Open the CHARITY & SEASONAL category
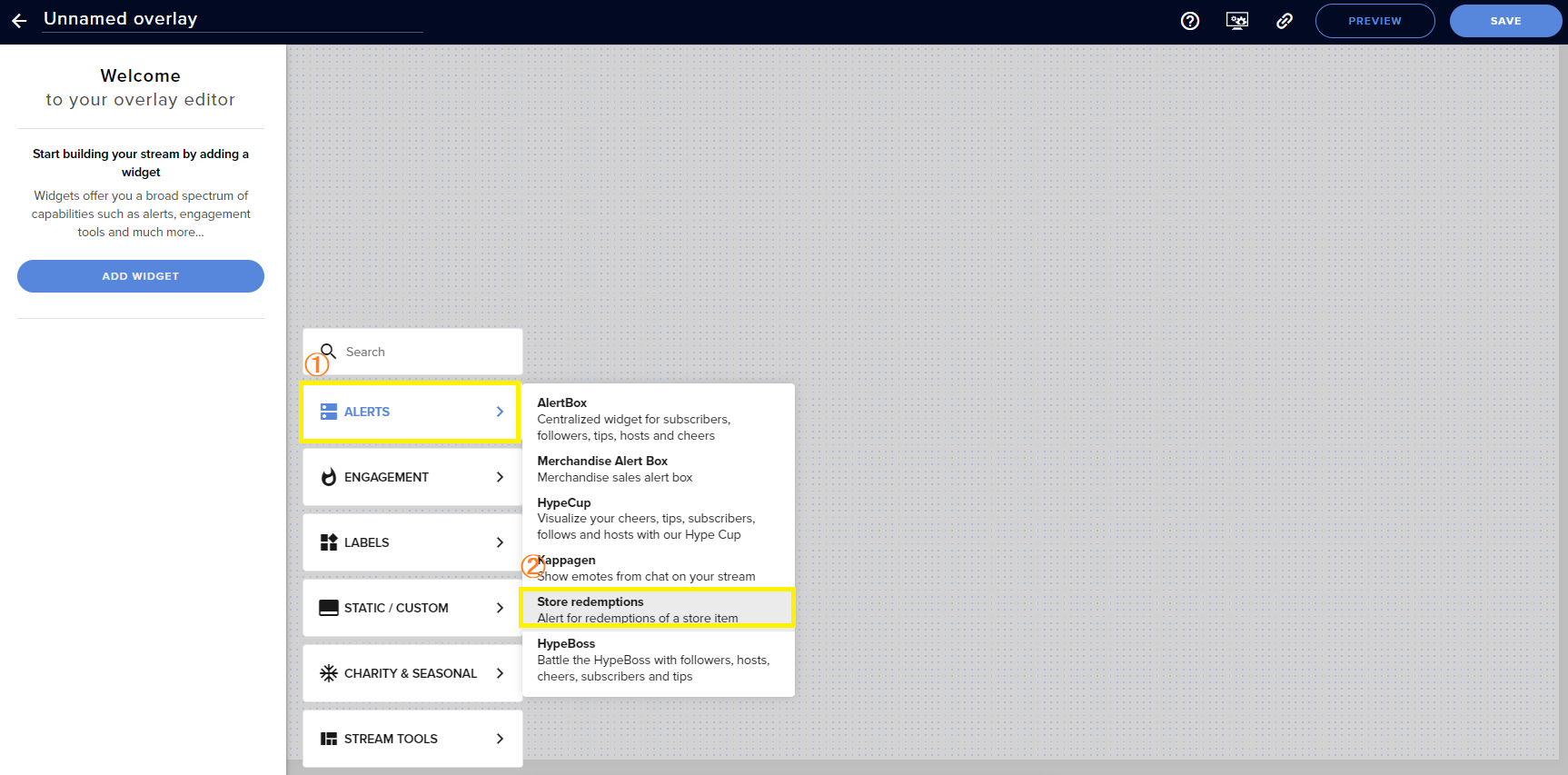Image resolution: width=1568 pixels, height=775 pixels. (412, 673)
